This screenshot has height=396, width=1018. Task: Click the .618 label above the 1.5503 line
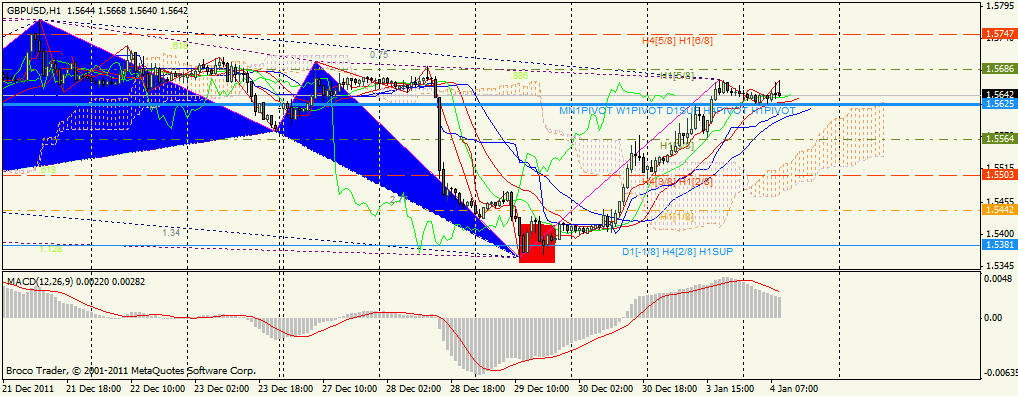(x=46, y=170)
